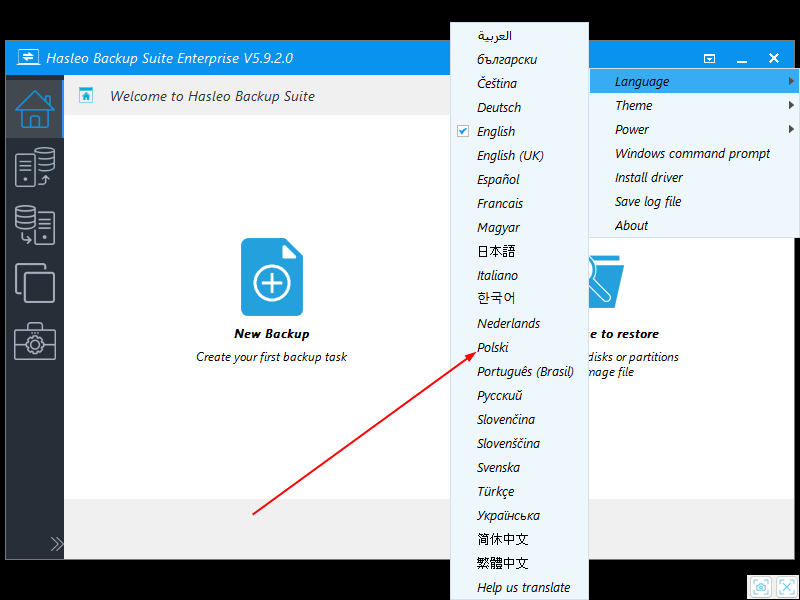Click the browse image to restore icon
The width and height of the screenshot is (800, 600).
pyautogui.click(x=607, y=281)
